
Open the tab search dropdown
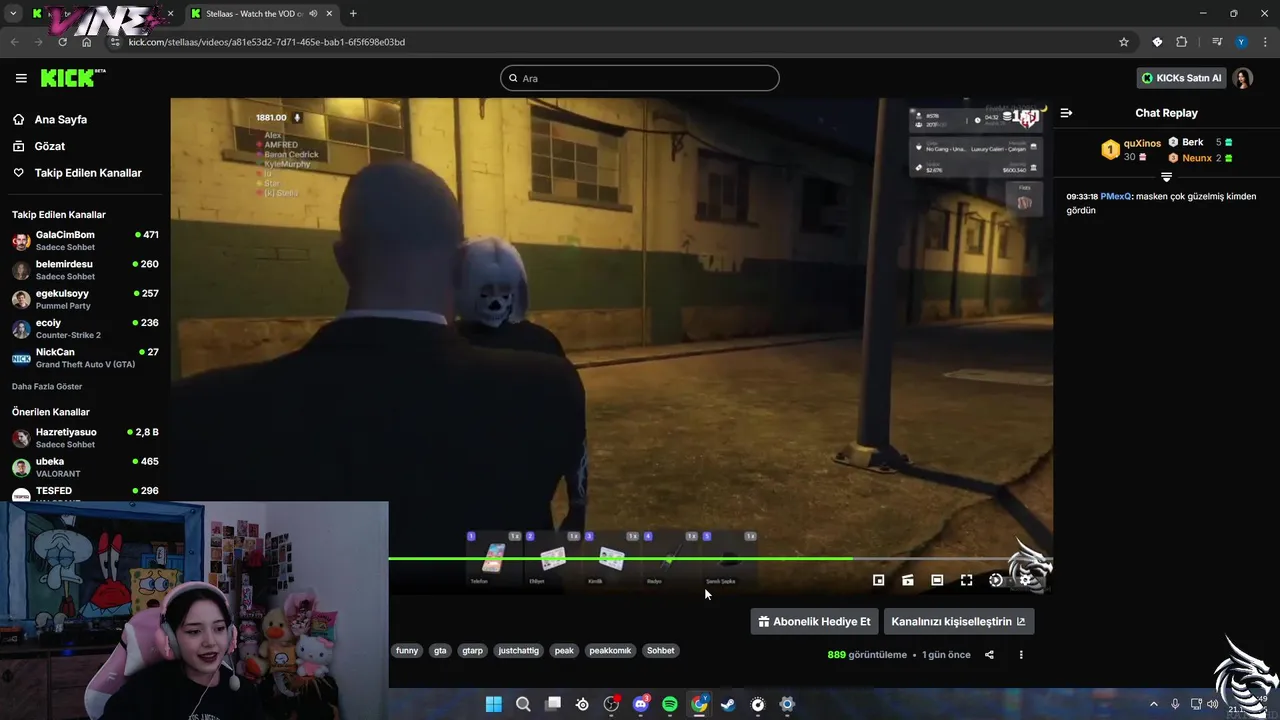pos(13,14)
